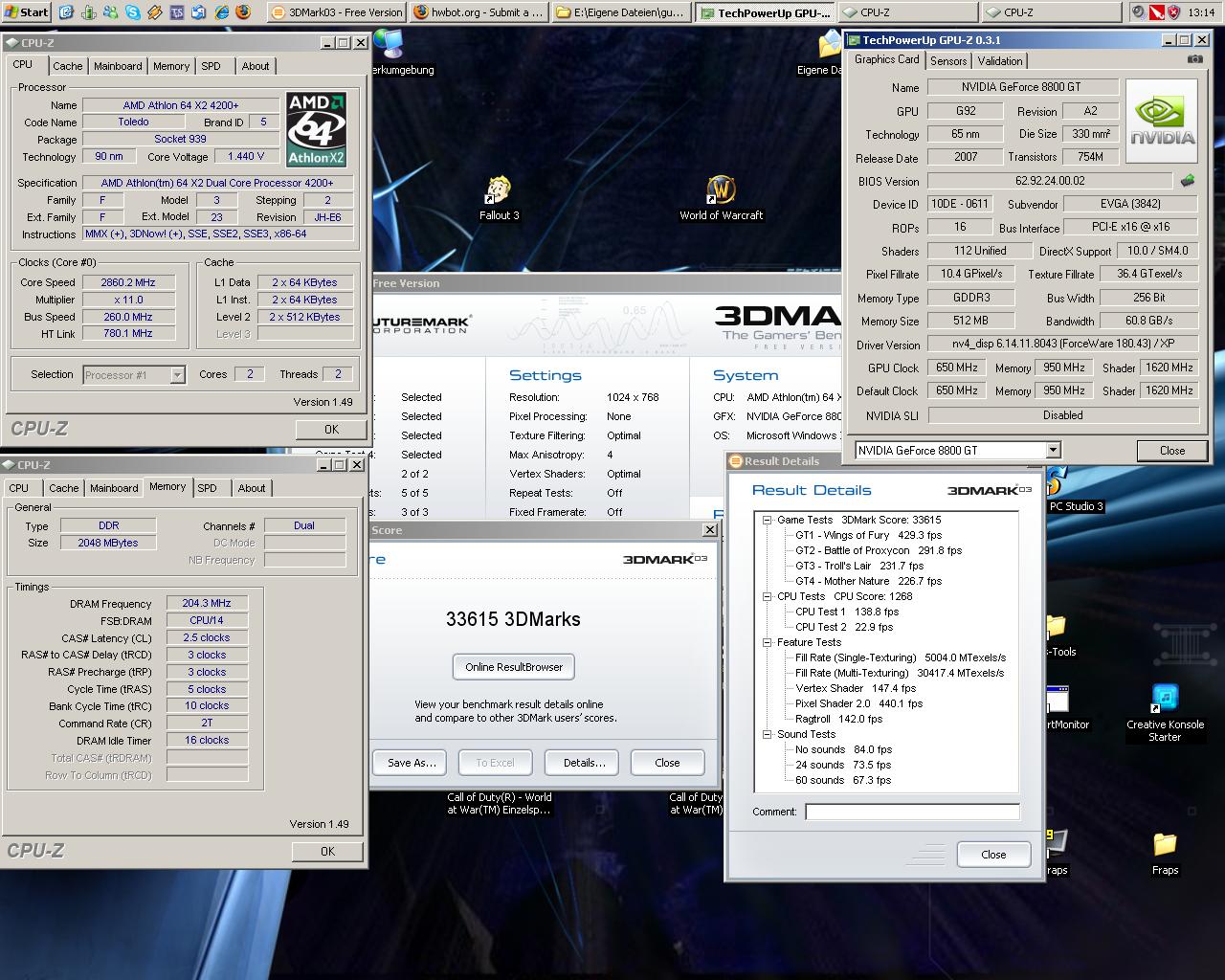Click the BIOS Version 62.92.24.00.02 field

[x=1050, y=181]
